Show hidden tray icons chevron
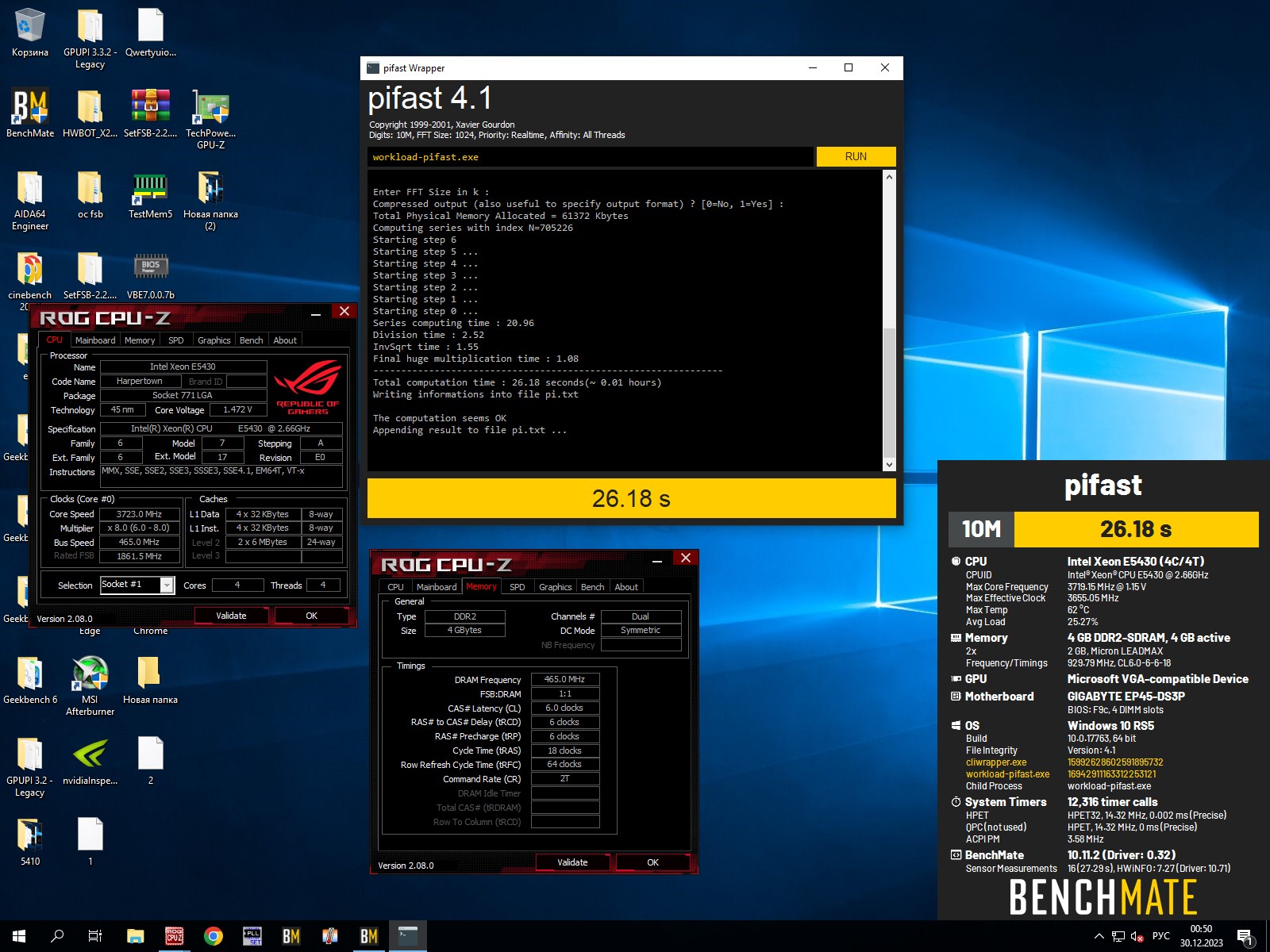The image size is (1270, 952). [x=1099, y=936]
